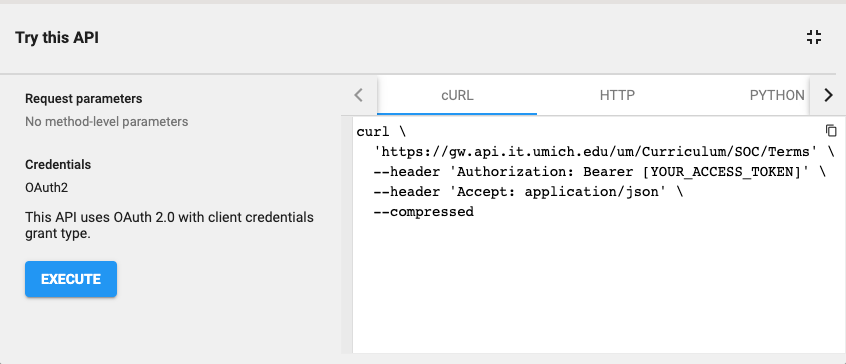Copy the cURL code sample
Image resolution: width=846 pixels, height=364 pixels.
[831, 131]
